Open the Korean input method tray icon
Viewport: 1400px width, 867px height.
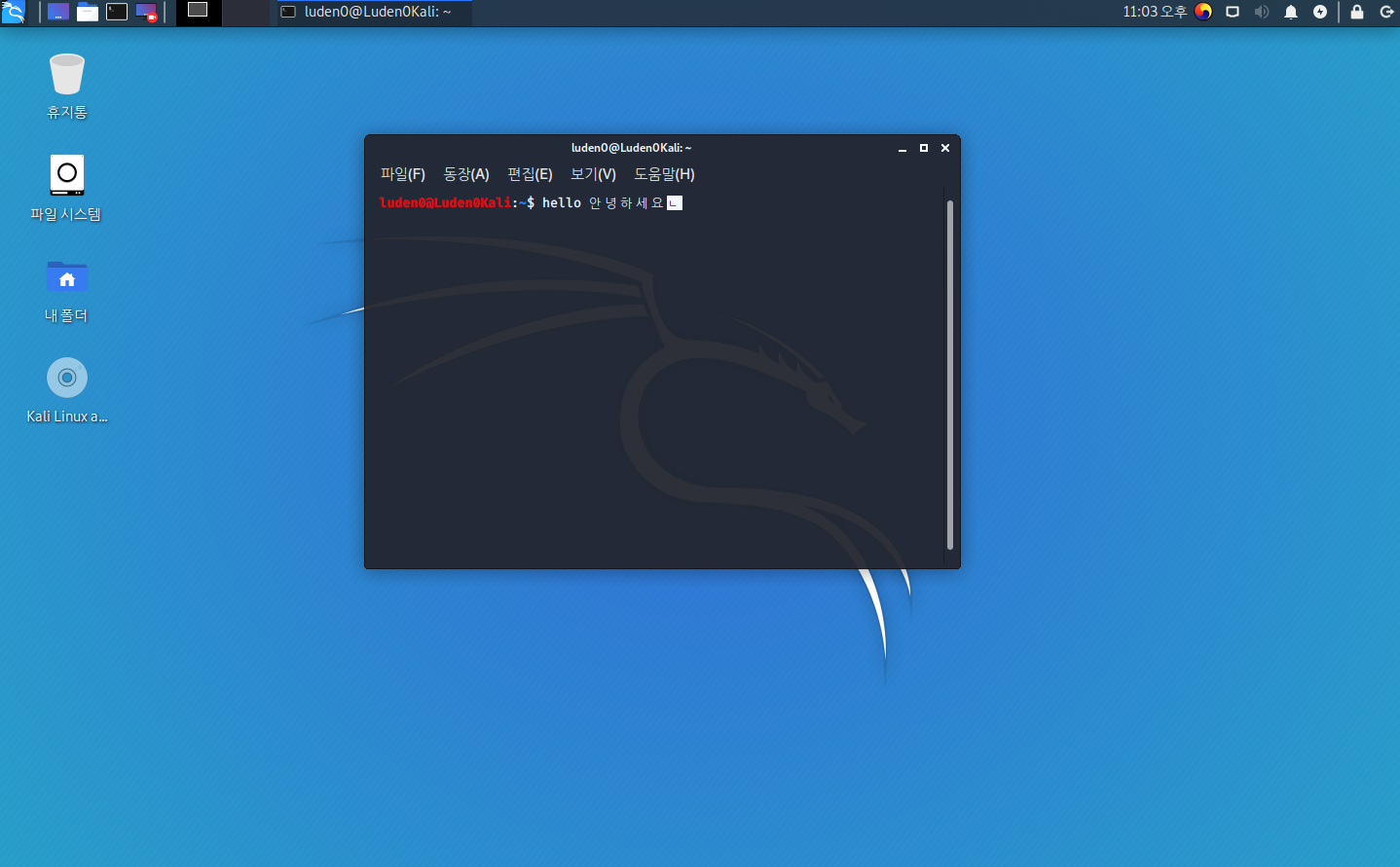coord(1203,12)
